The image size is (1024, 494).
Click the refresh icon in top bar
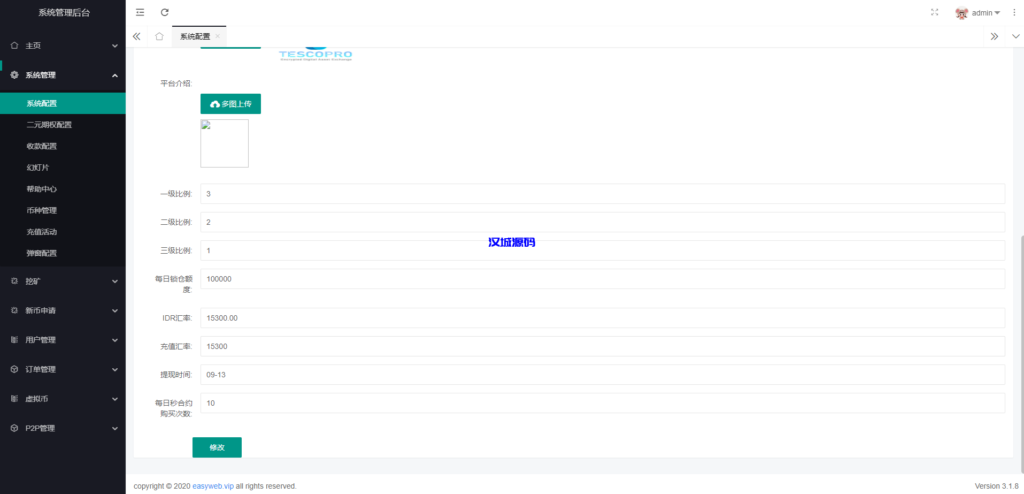click(x=165, y=12)
